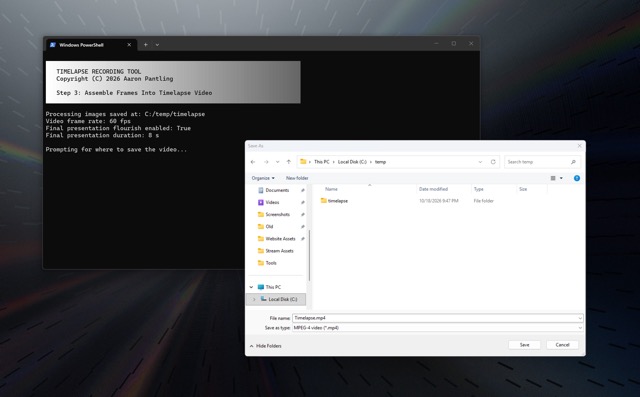Open Old folder in sidebar

269,226
